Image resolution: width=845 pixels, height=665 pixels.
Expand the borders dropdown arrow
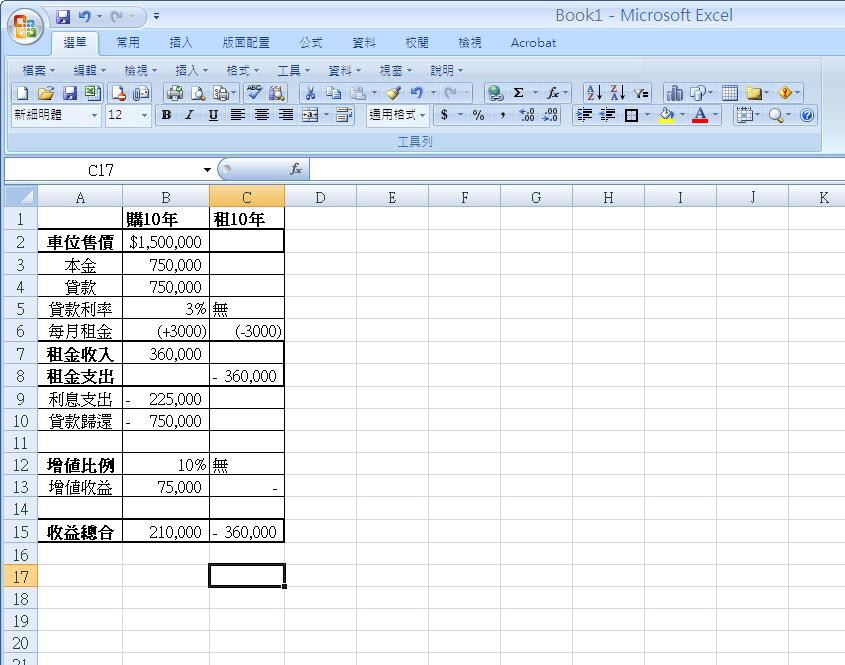click(647, 115)
